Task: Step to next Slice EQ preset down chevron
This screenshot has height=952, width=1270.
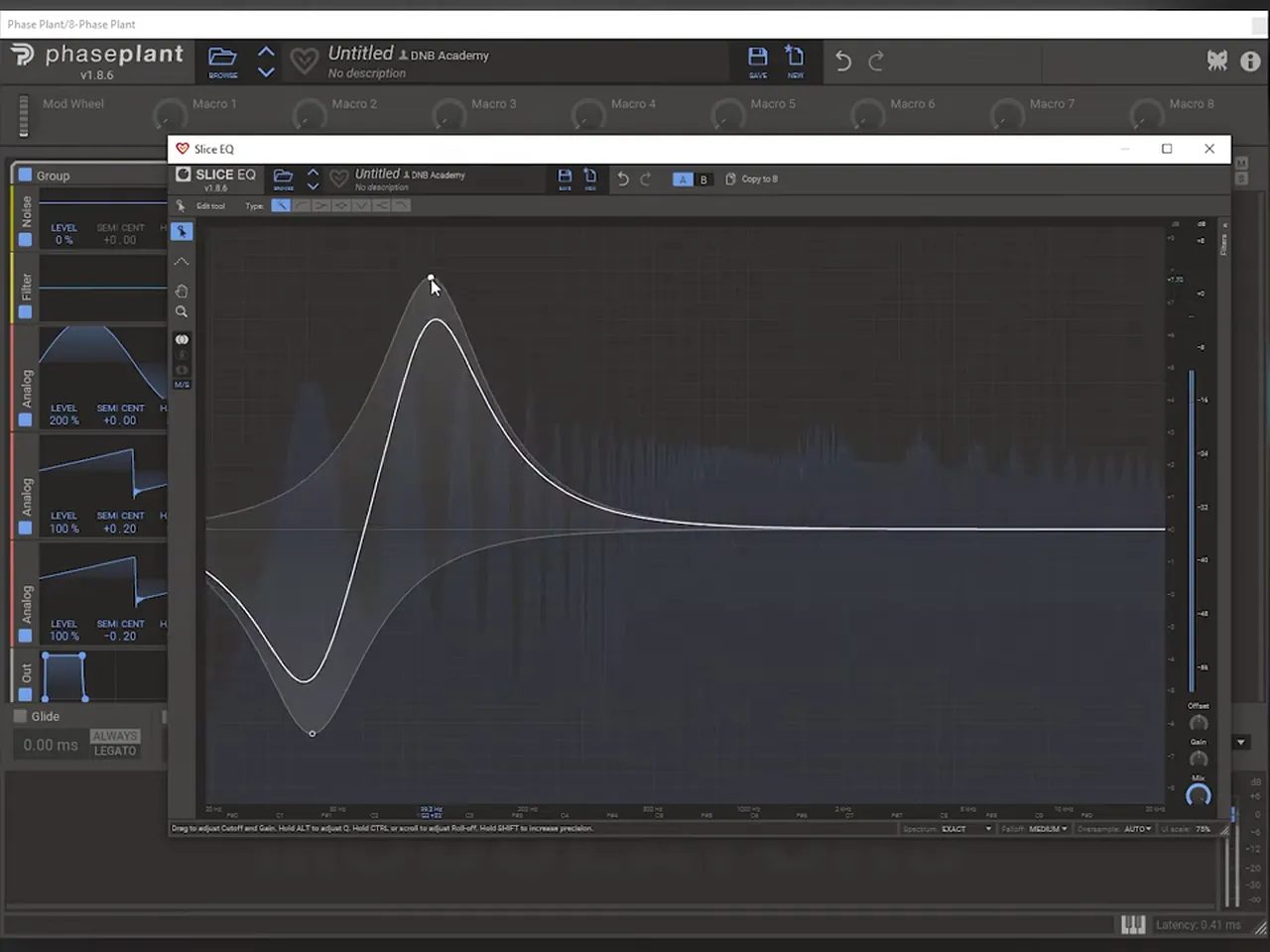Action: [313, 185]
